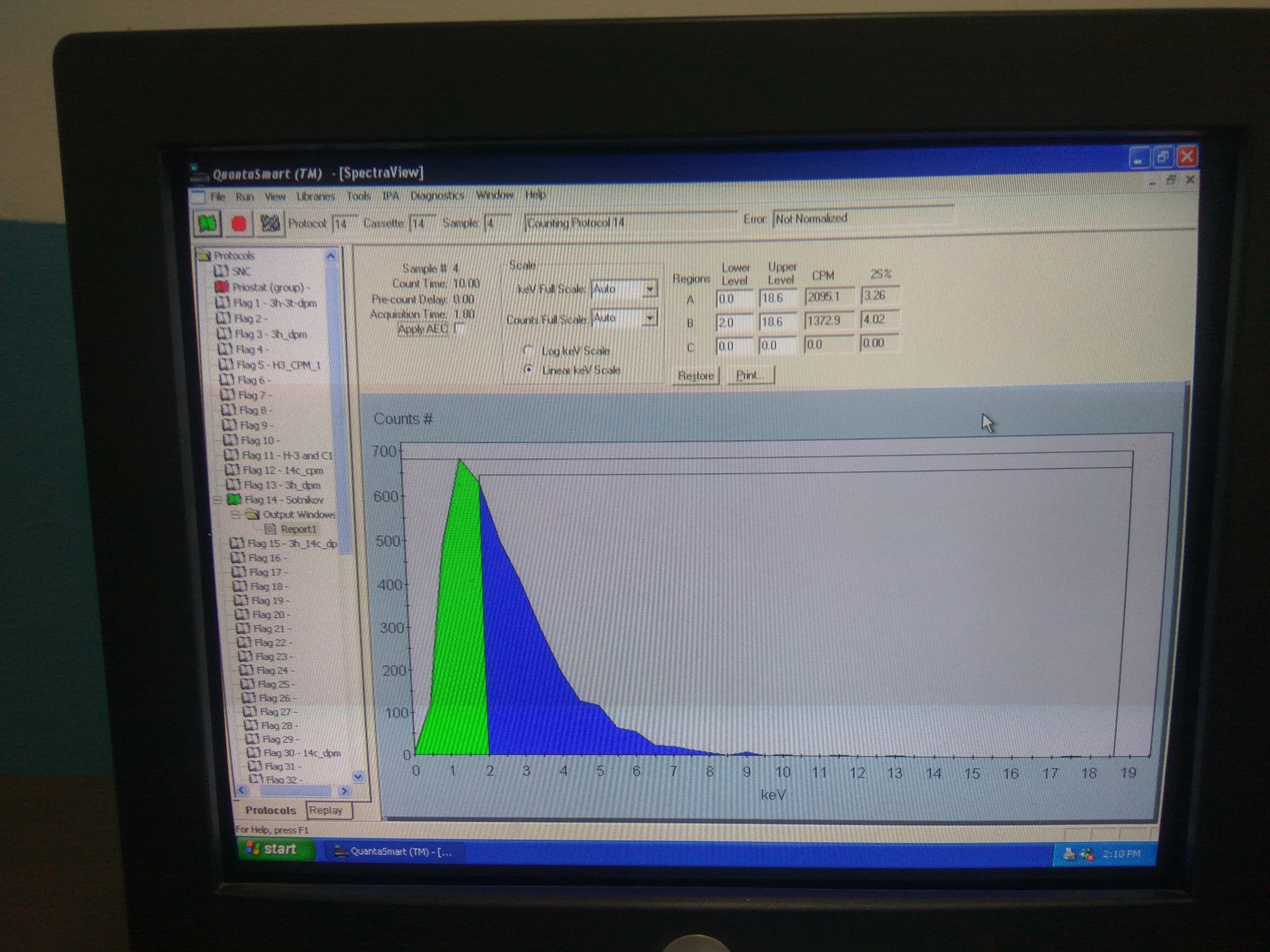Collapse the Flag 14 - Sotnikov tree node
Viewport: 1270px width, 952px height.
click(x=218, y=500)
